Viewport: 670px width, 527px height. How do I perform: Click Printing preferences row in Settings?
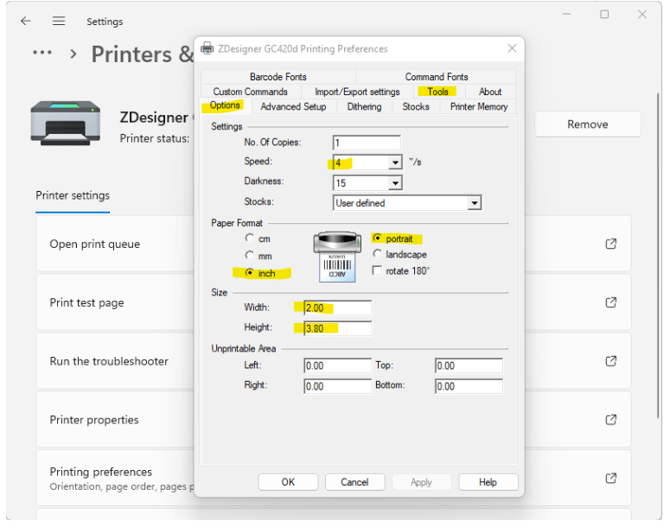point(333,478)
